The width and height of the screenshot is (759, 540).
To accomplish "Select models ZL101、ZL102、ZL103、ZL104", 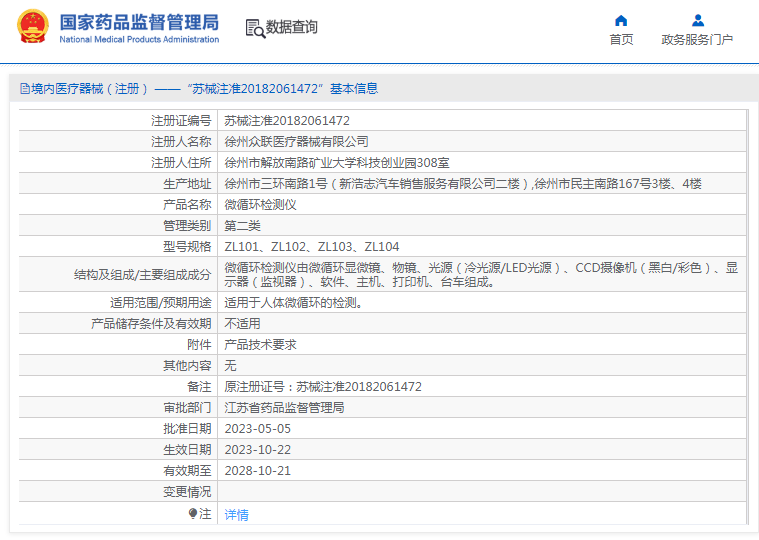I will tap(312, 247).
